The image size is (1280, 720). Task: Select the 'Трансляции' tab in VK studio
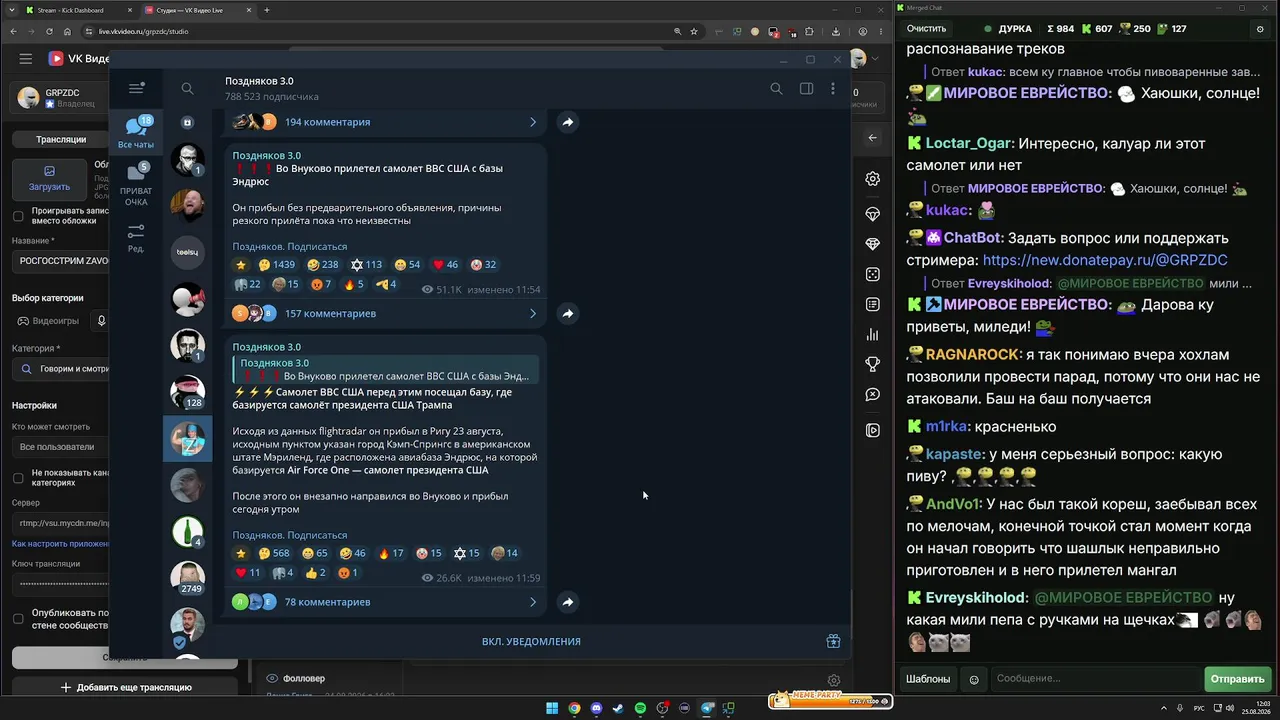click(x=61, y=140)
